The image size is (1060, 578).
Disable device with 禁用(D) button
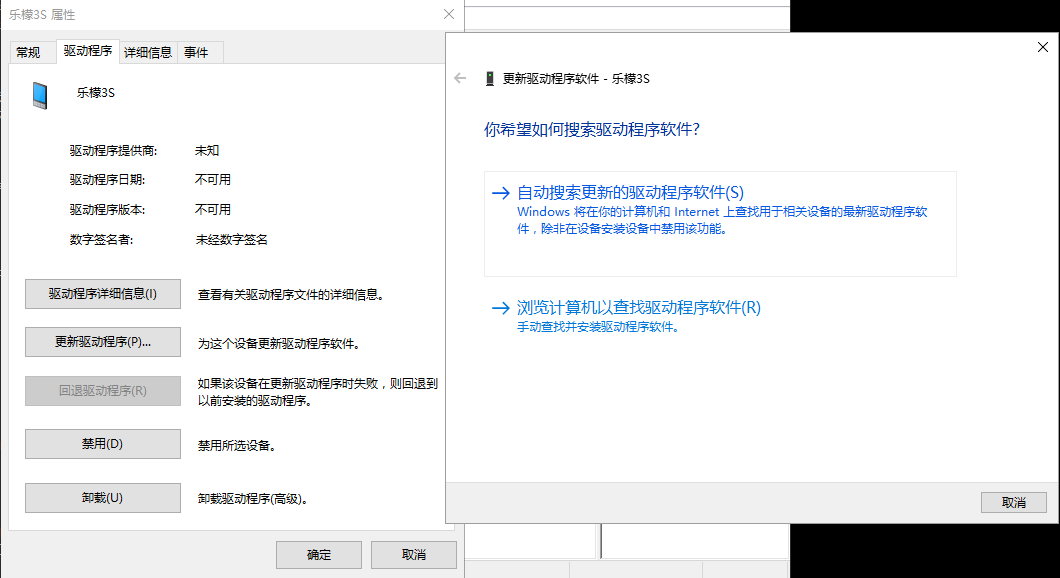103,444
